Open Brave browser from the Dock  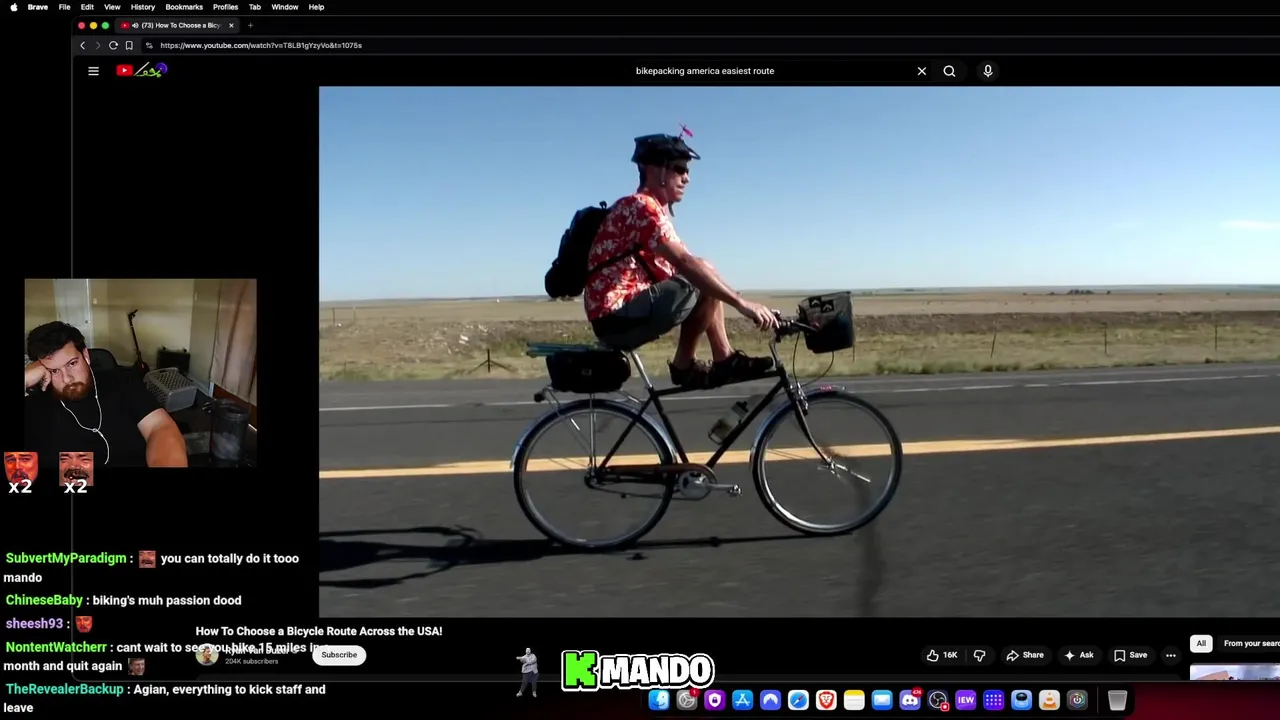click(826, 700)
